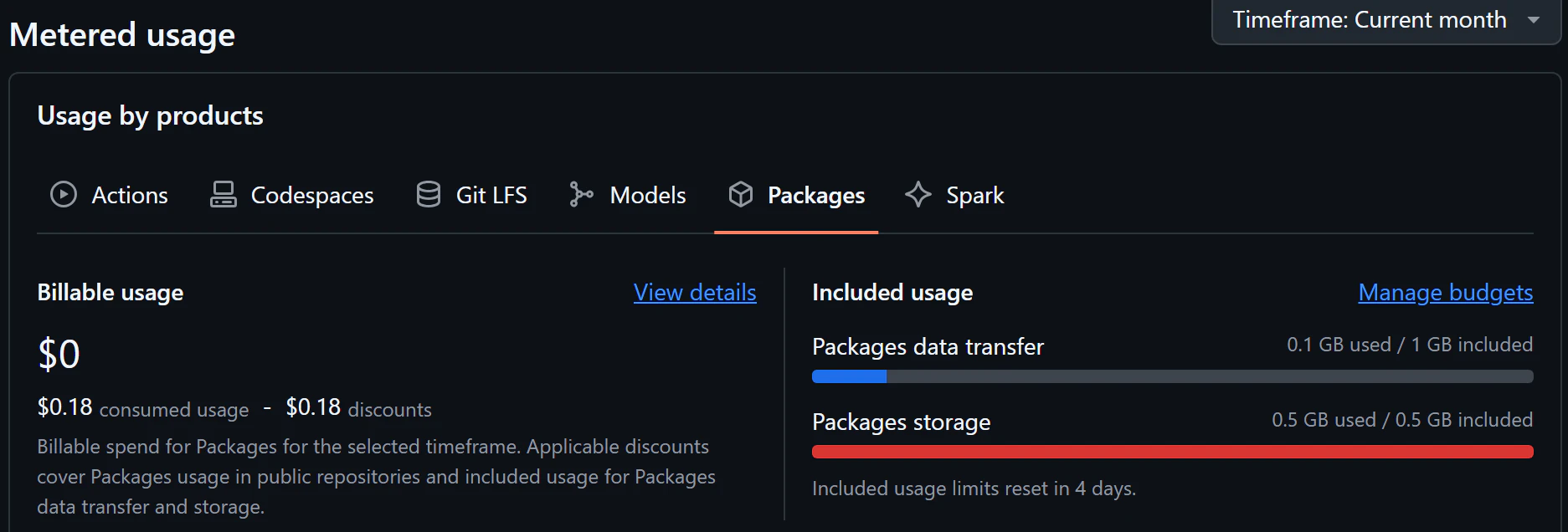
Task: Click the Actions play-circle icon
Action: click(64, 194)
